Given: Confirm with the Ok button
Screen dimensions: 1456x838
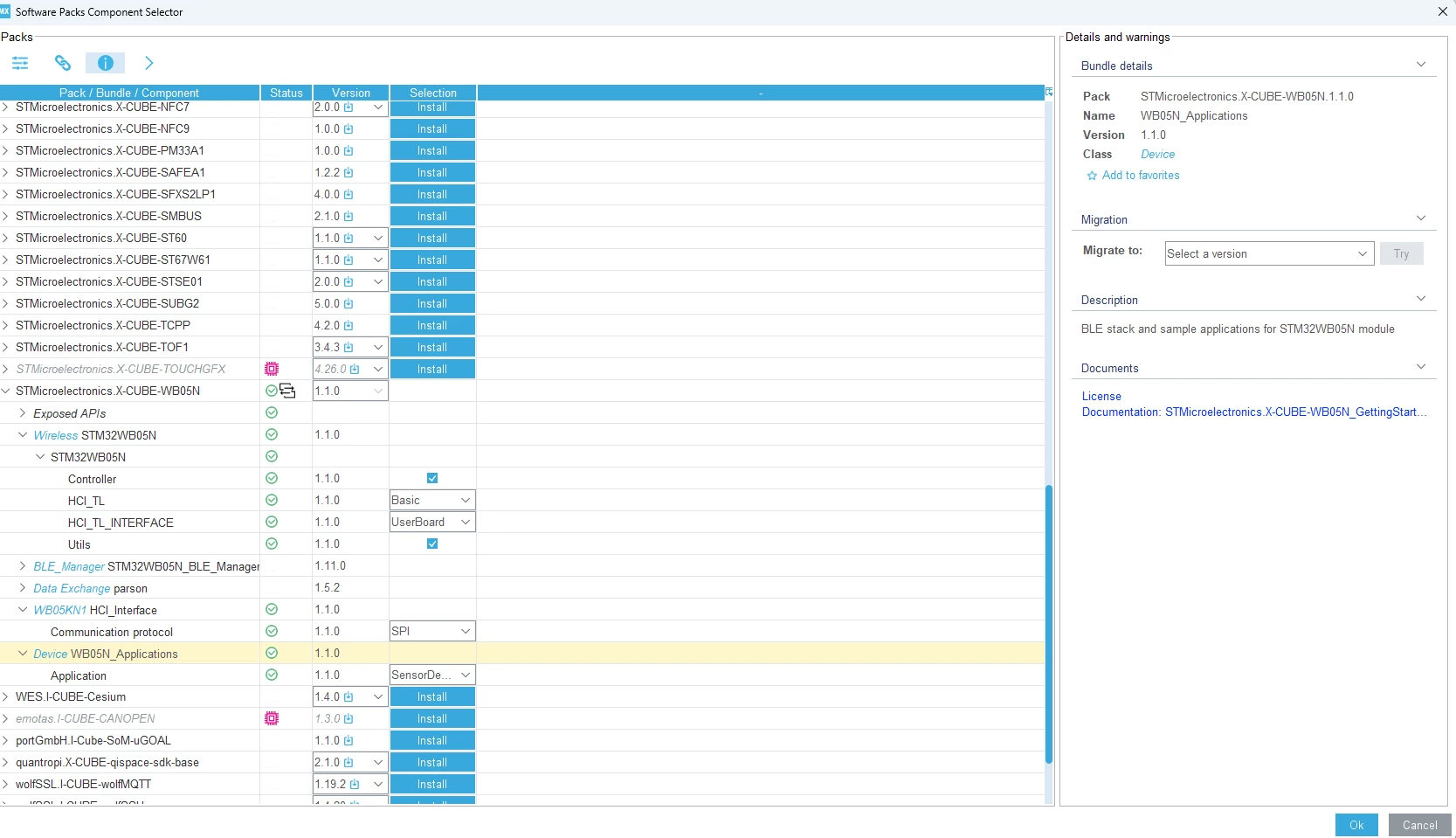Looking at the screenshot, I should click(1356, 825).
